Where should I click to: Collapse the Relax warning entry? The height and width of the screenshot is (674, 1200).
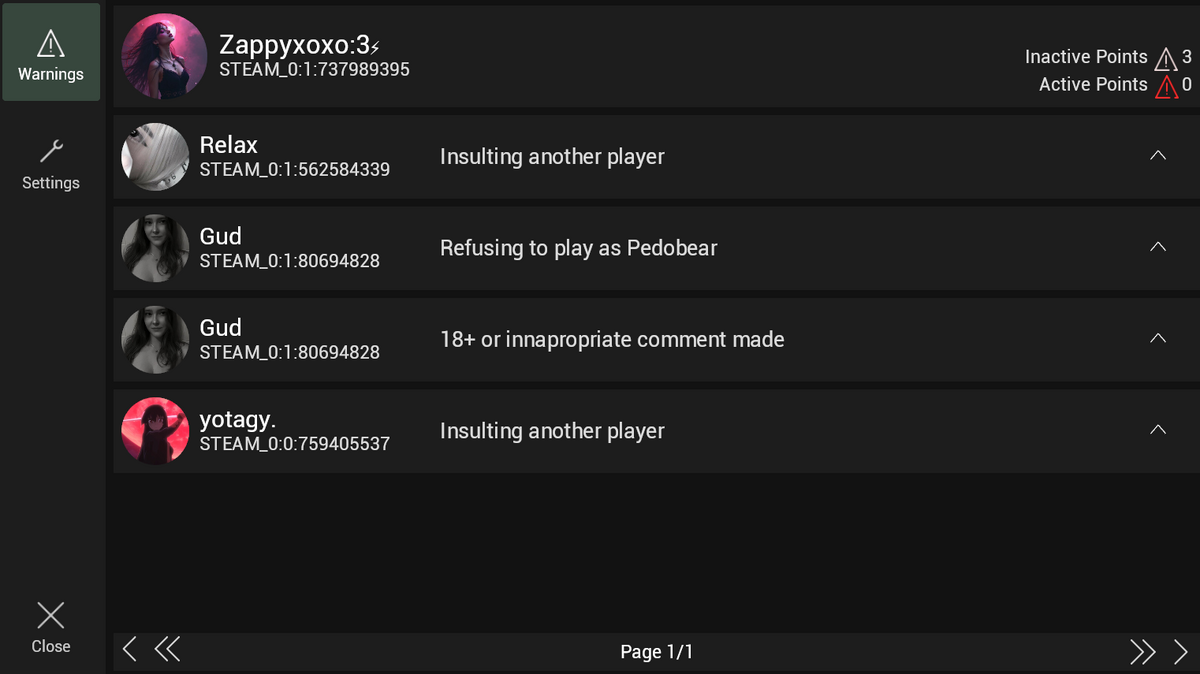click(1158, 156)
